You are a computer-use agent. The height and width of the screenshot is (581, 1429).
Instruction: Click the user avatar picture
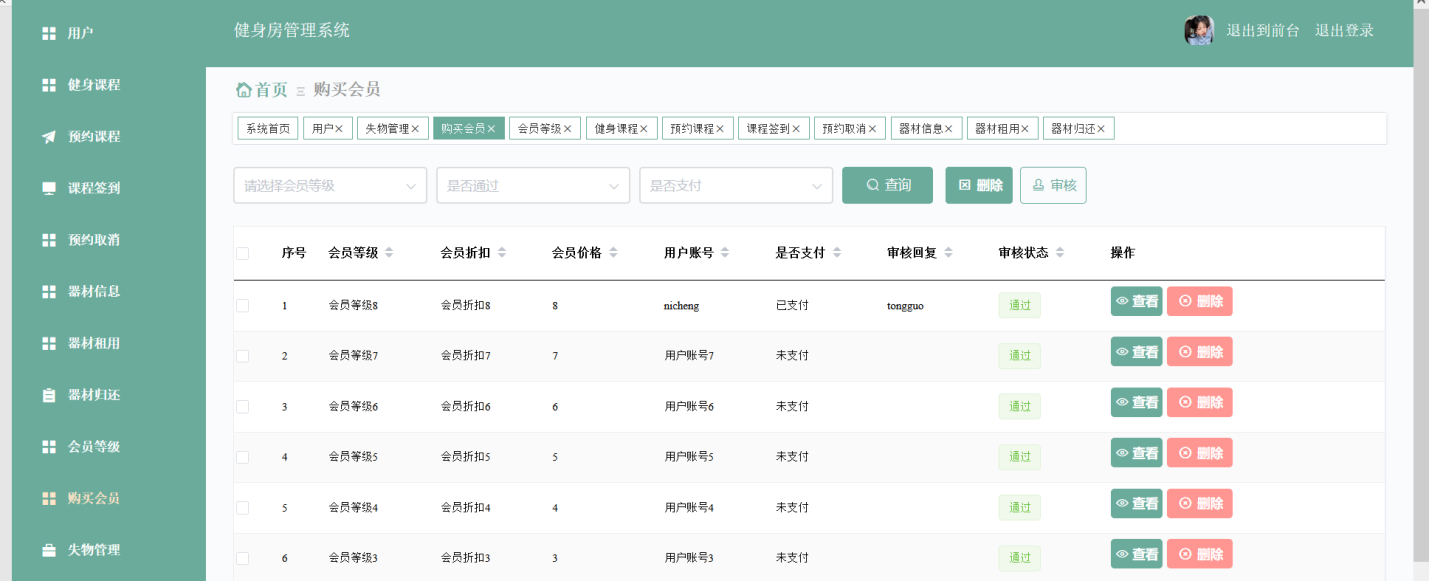tap(1199, 31)
